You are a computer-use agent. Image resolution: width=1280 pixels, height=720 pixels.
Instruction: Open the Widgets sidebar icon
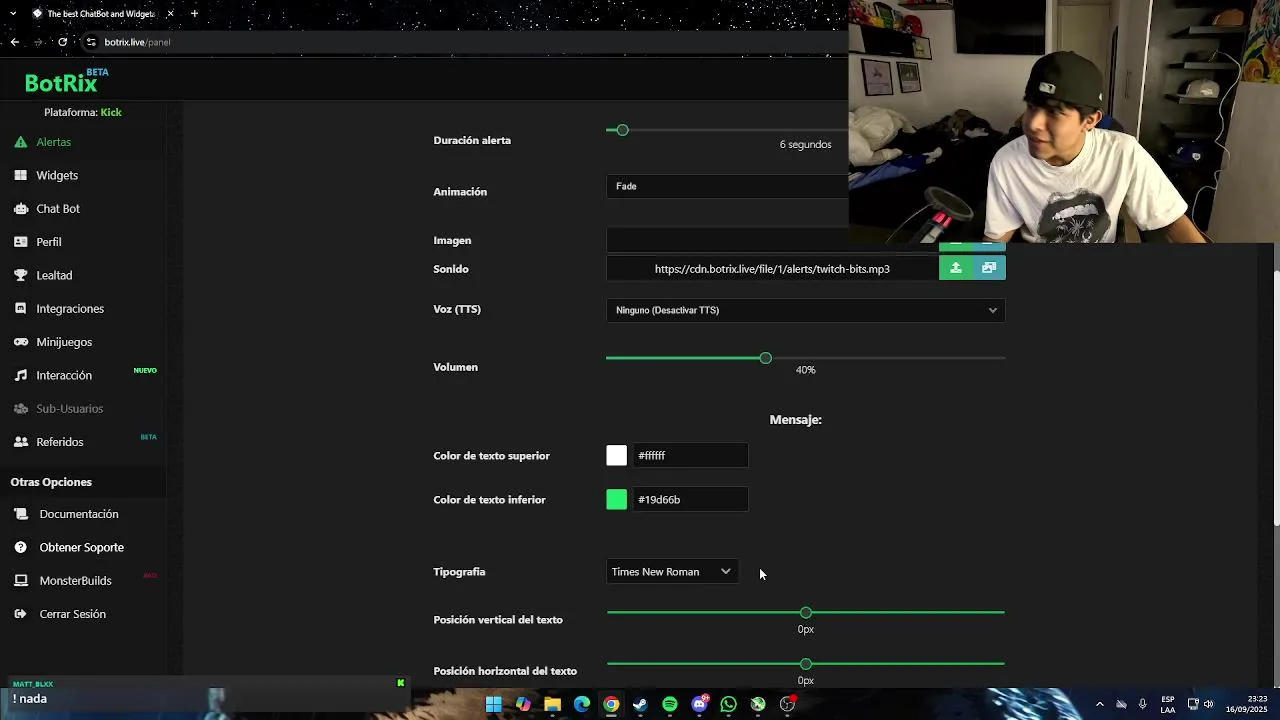(x=20, y=175)
